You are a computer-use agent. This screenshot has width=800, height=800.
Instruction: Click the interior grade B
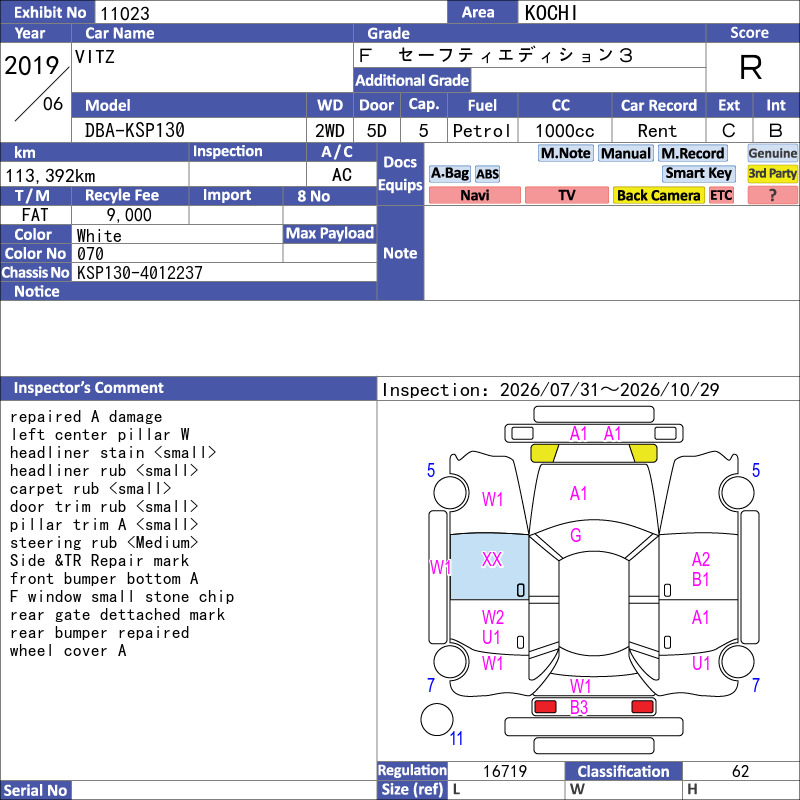pos(776,131)
